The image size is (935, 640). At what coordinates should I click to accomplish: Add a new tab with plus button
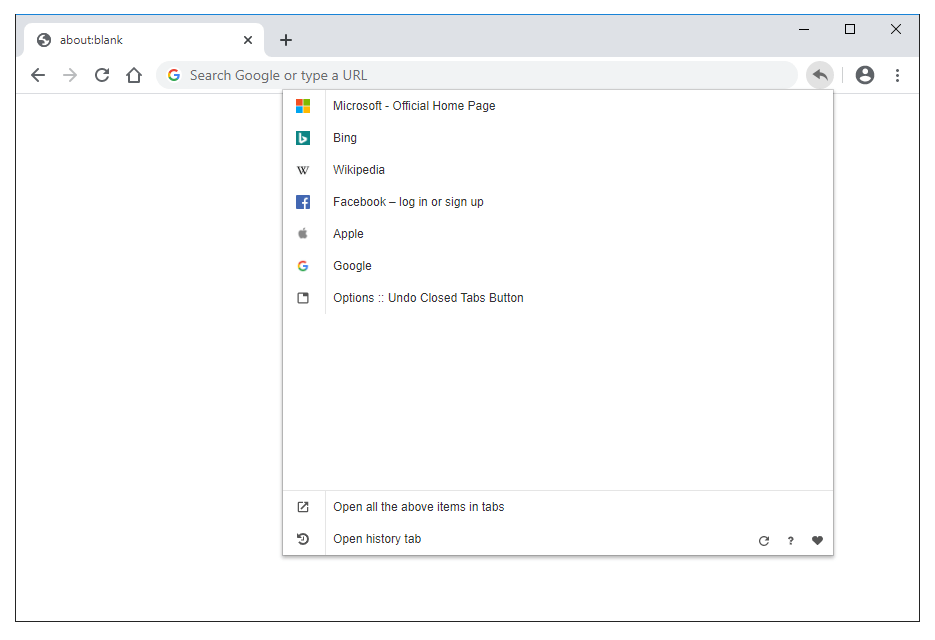click(286, 40)
